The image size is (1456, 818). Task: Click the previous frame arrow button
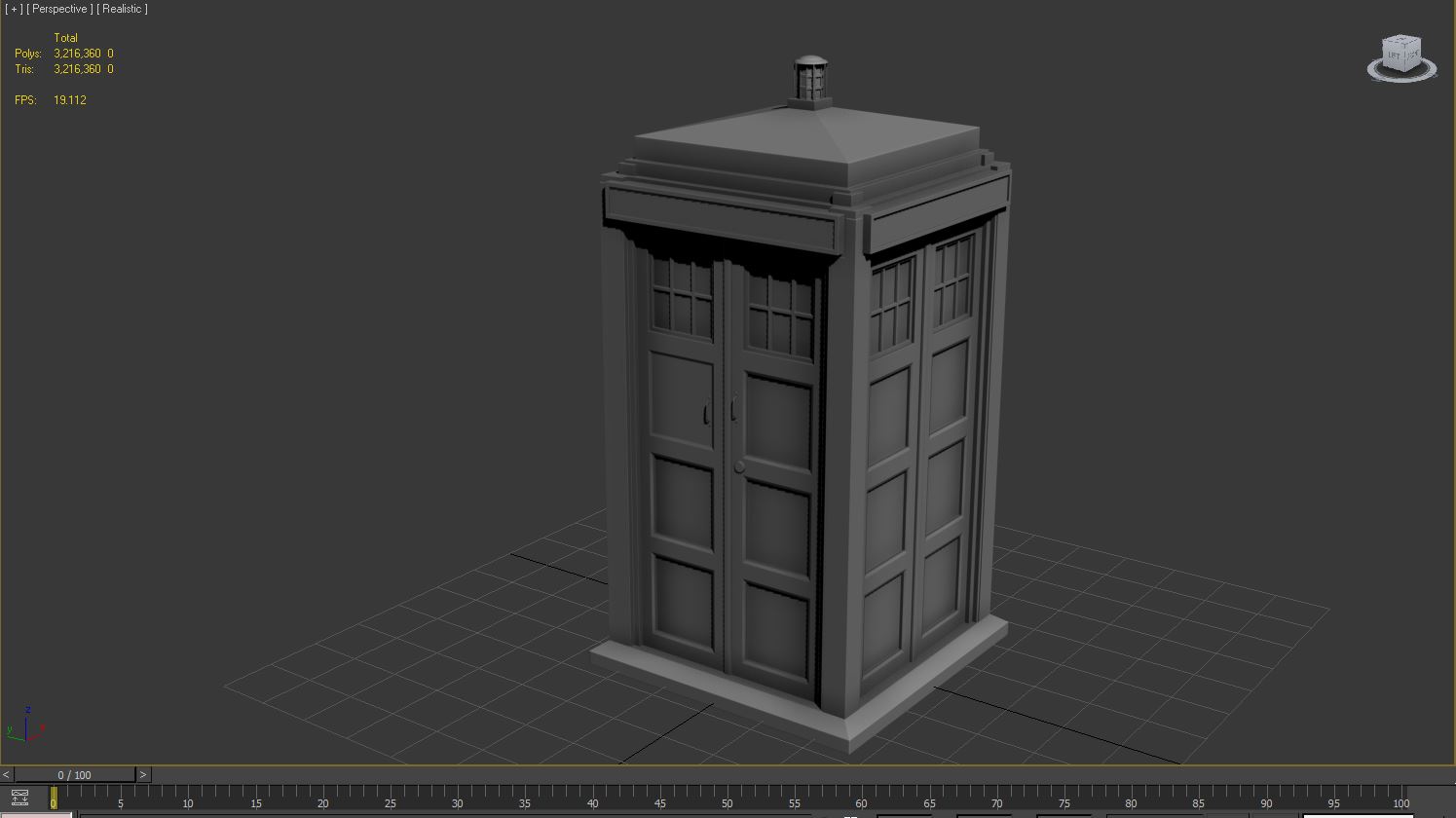(6, 774)
